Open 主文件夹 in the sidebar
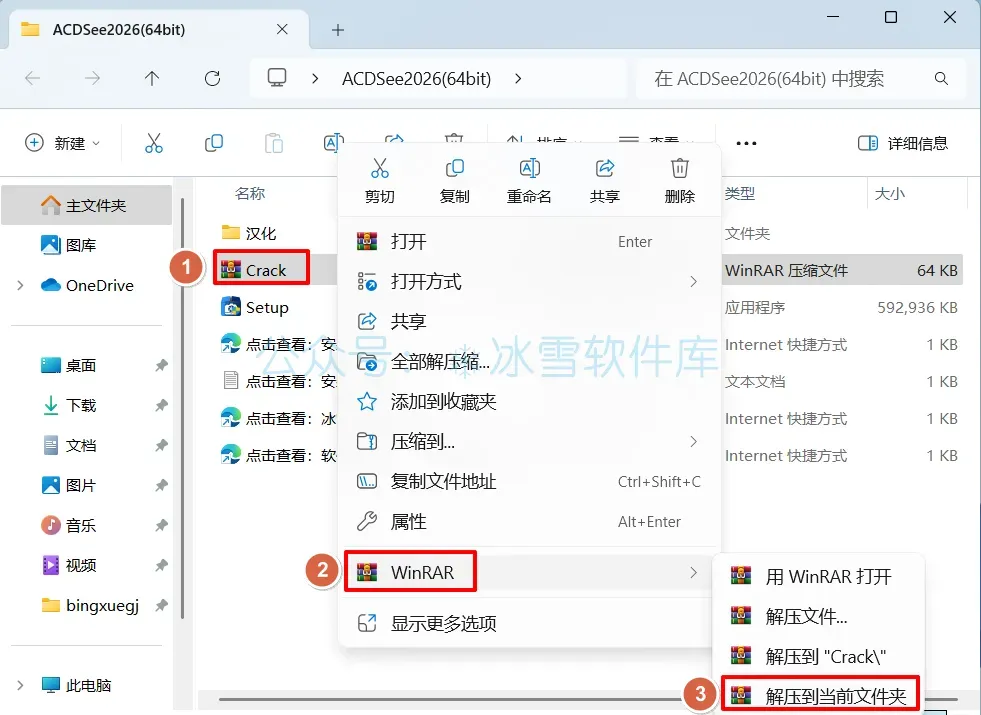 tap(86, 205)
